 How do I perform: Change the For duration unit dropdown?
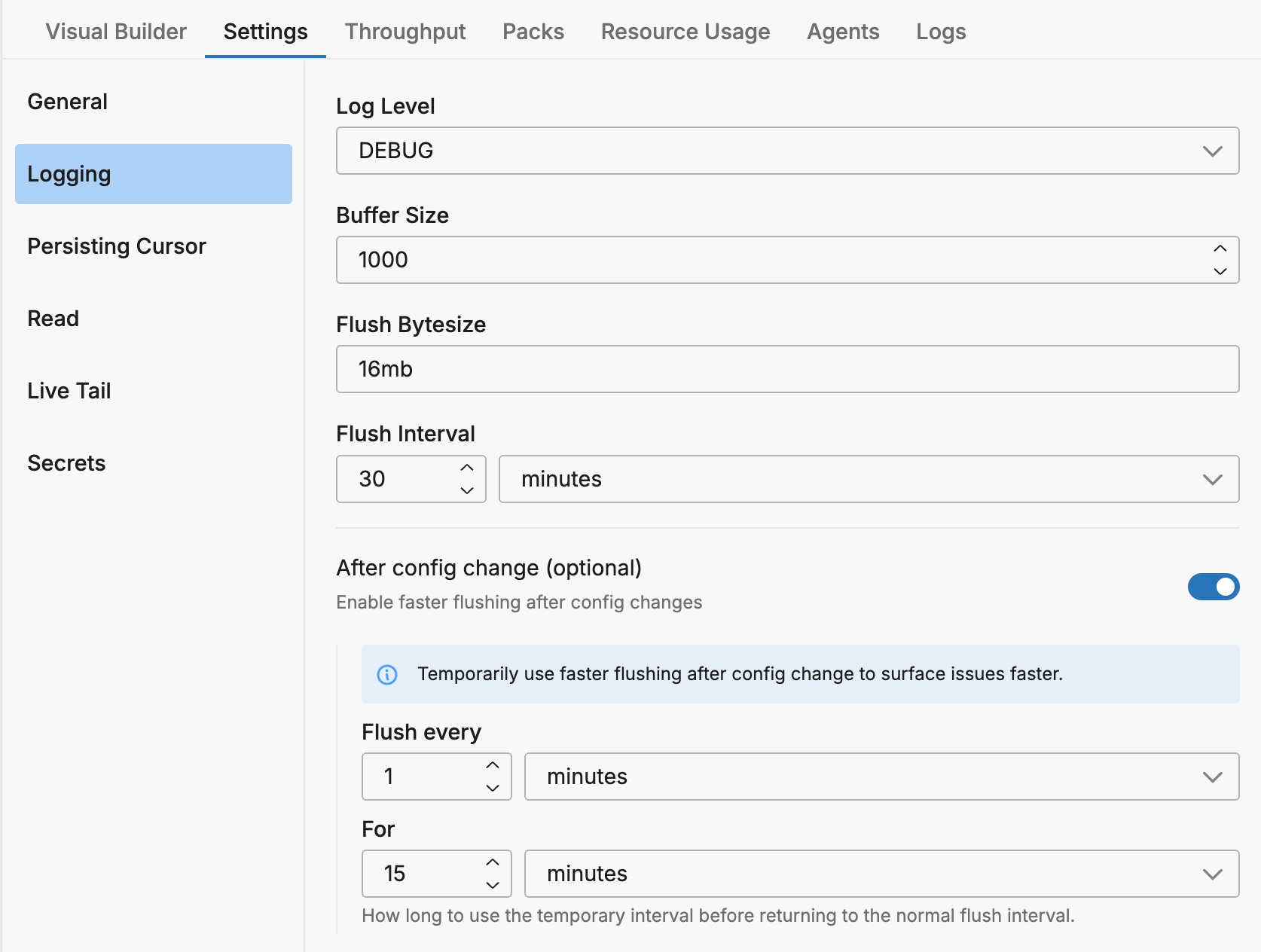[881, 874]
